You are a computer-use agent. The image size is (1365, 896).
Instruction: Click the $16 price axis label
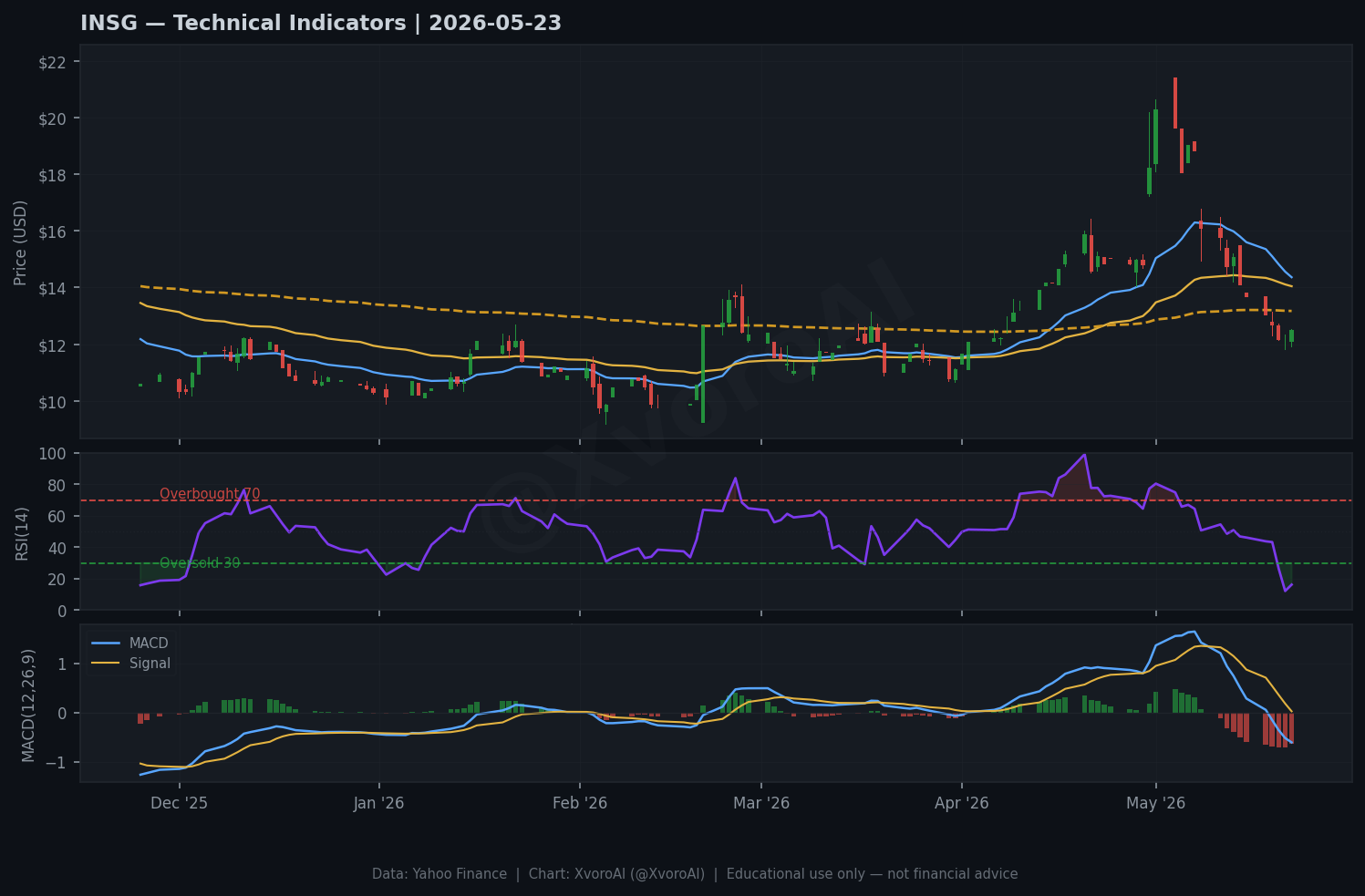(x=53, y=232)
